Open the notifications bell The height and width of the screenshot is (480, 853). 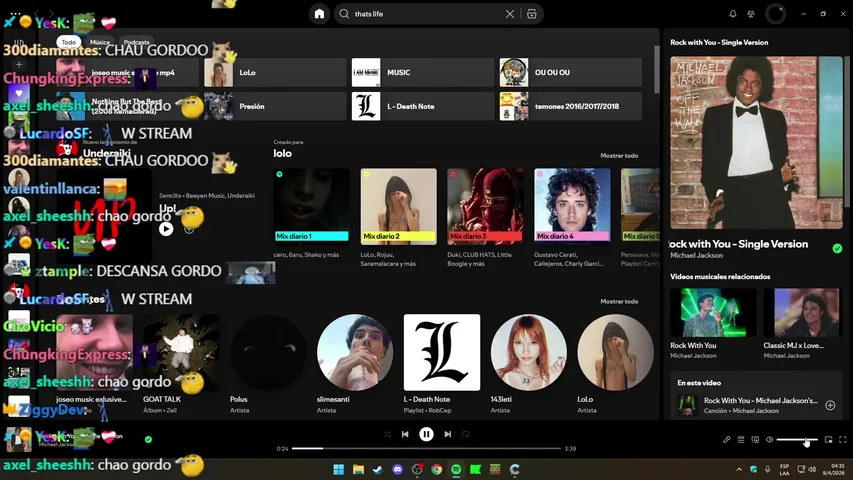coord(733,14)
